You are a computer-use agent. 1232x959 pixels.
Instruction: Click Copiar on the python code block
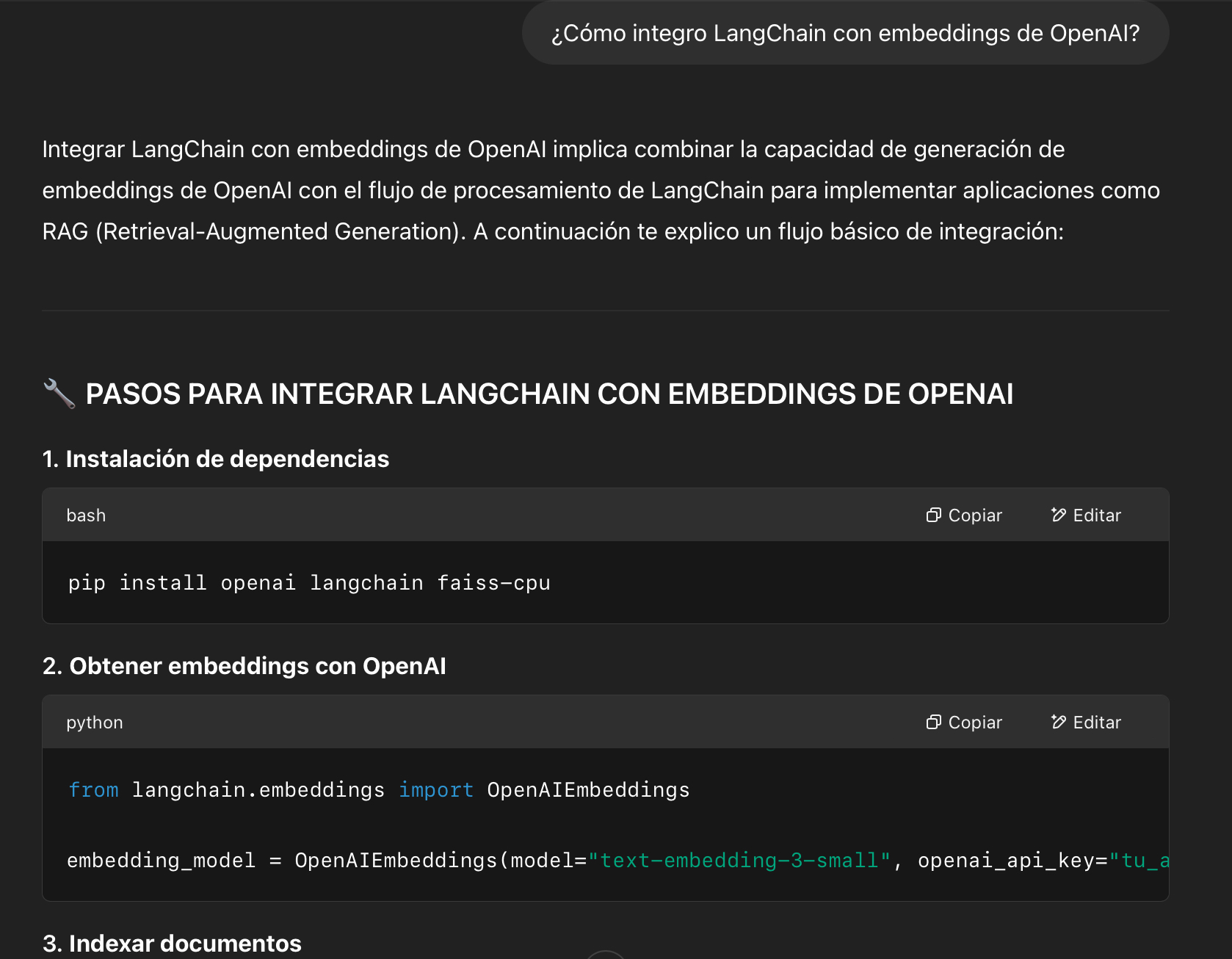(974, 722)
